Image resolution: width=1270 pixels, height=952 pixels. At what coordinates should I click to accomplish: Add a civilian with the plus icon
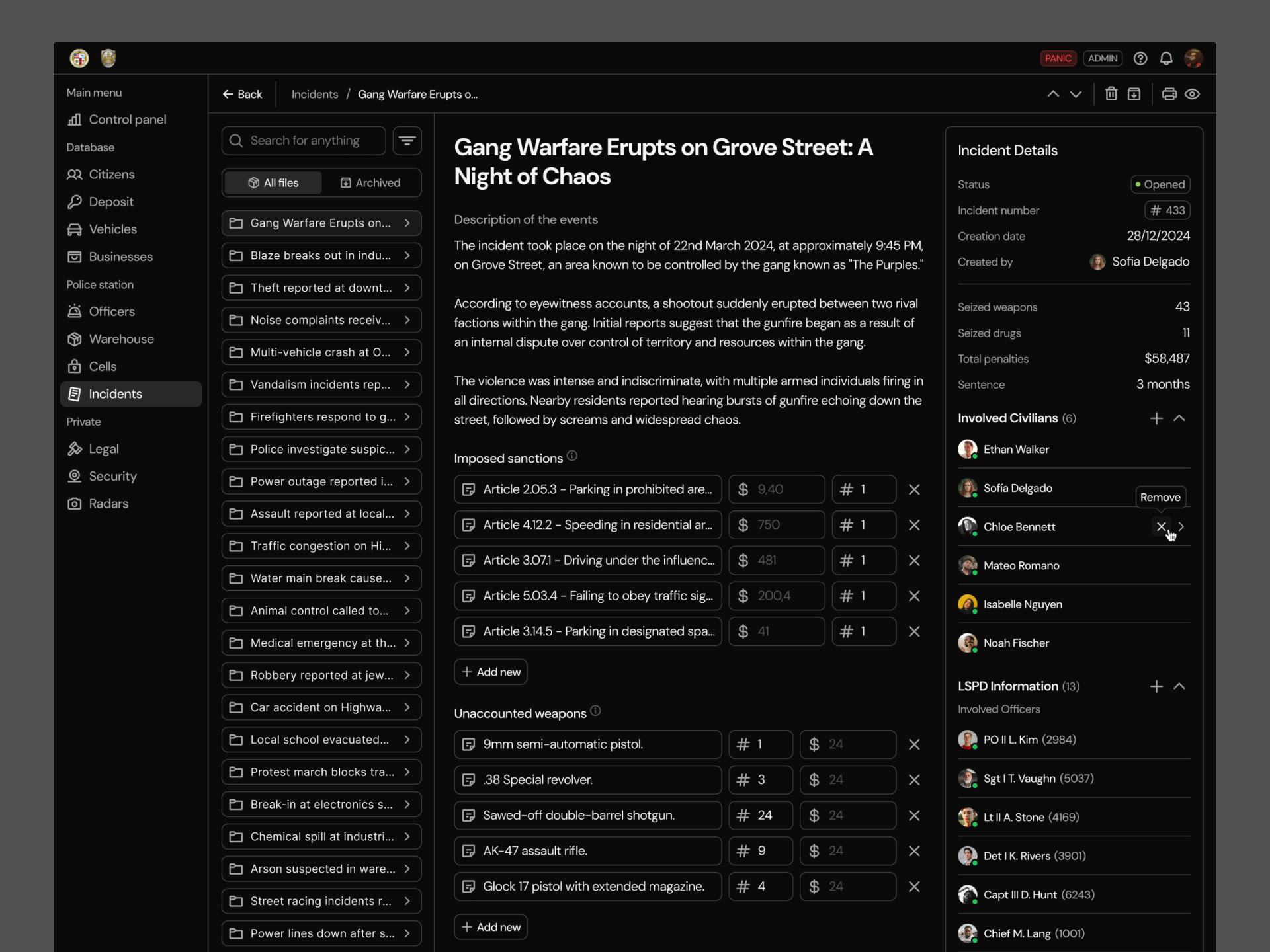coord(1156,418)
